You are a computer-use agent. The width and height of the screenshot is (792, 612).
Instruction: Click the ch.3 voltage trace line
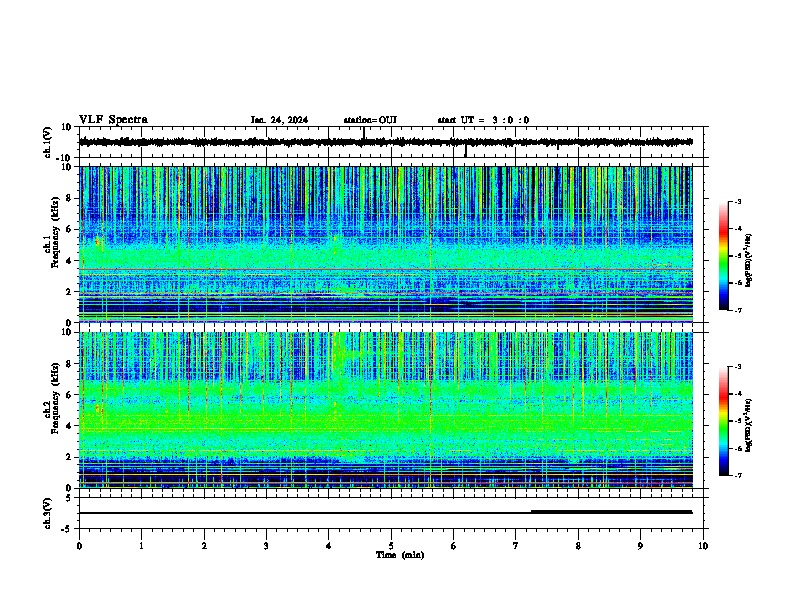point(385,513)
